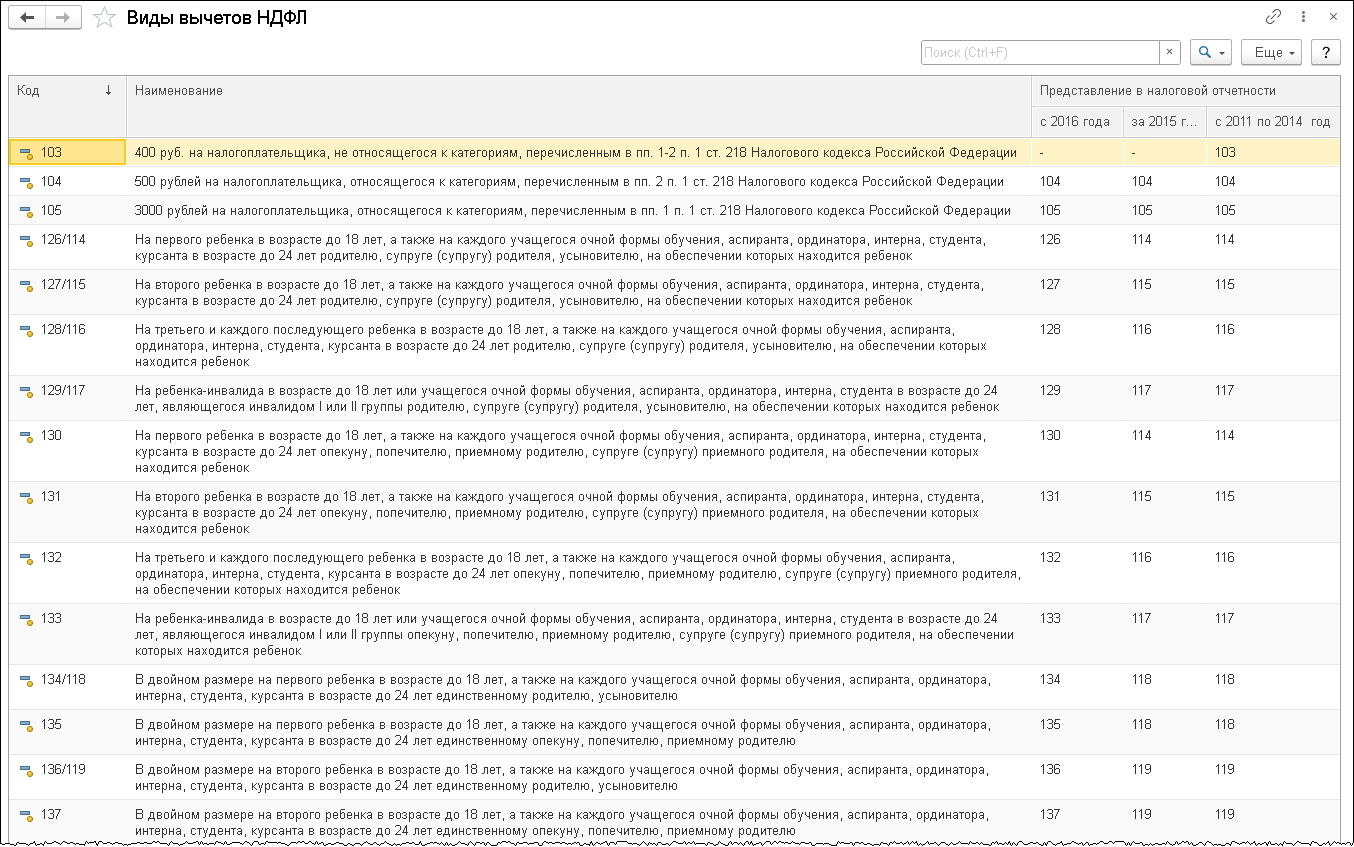This screenshot has height=847, width=1354.
Task: Open the three-dot window menu
Action: point(1303,17)
